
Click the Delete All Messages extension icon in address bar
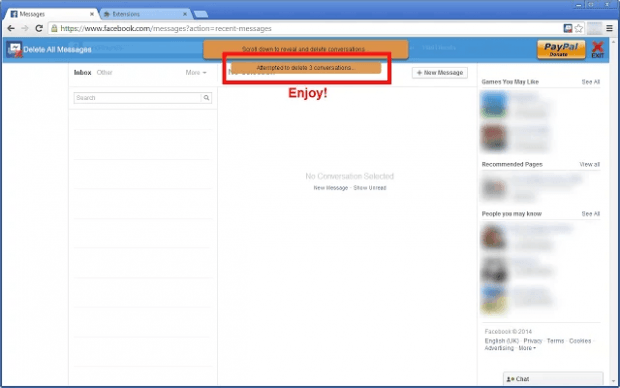[568, 28]
